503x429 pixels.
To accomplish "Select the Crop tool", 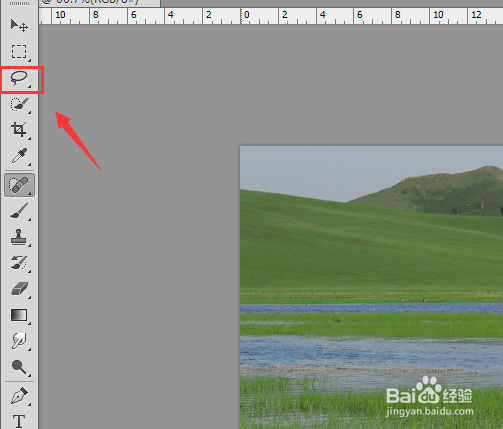I will click(19, 130).
